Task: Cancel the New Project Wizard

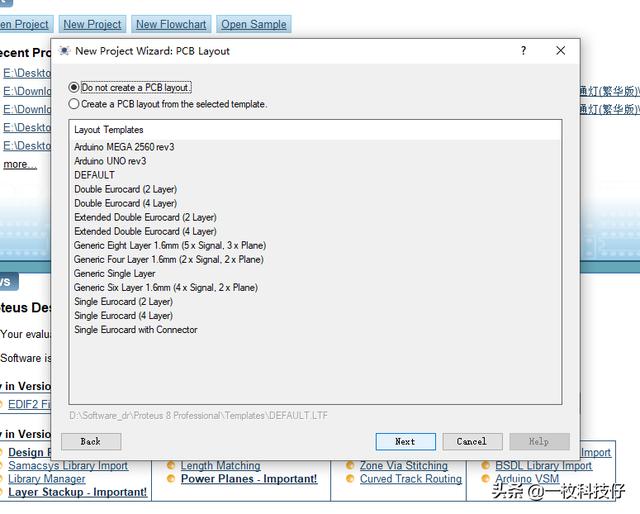Action: point(472,441)
